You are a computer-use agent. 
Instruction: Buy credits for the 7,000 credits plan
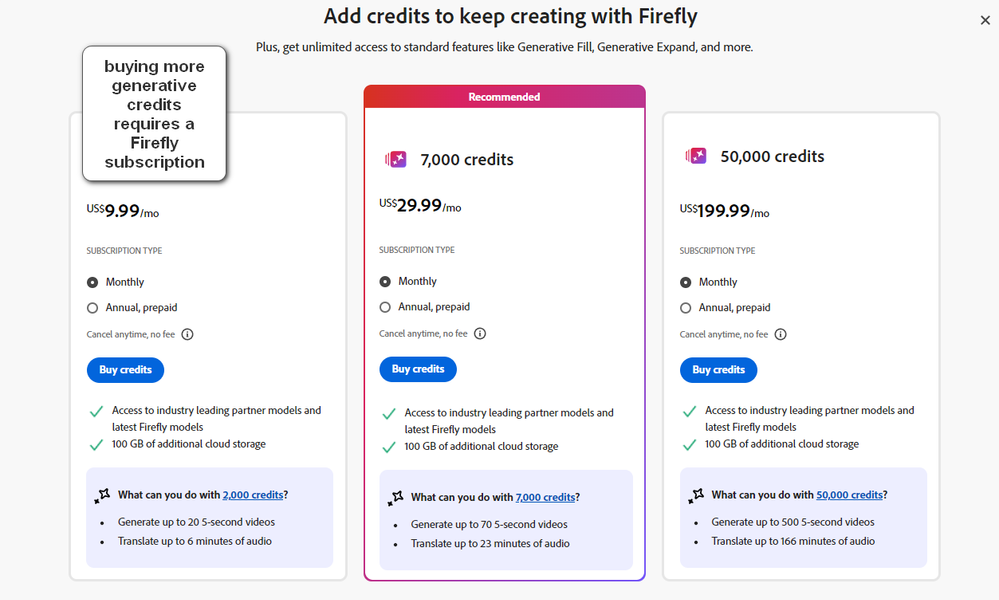click(418, 369)
